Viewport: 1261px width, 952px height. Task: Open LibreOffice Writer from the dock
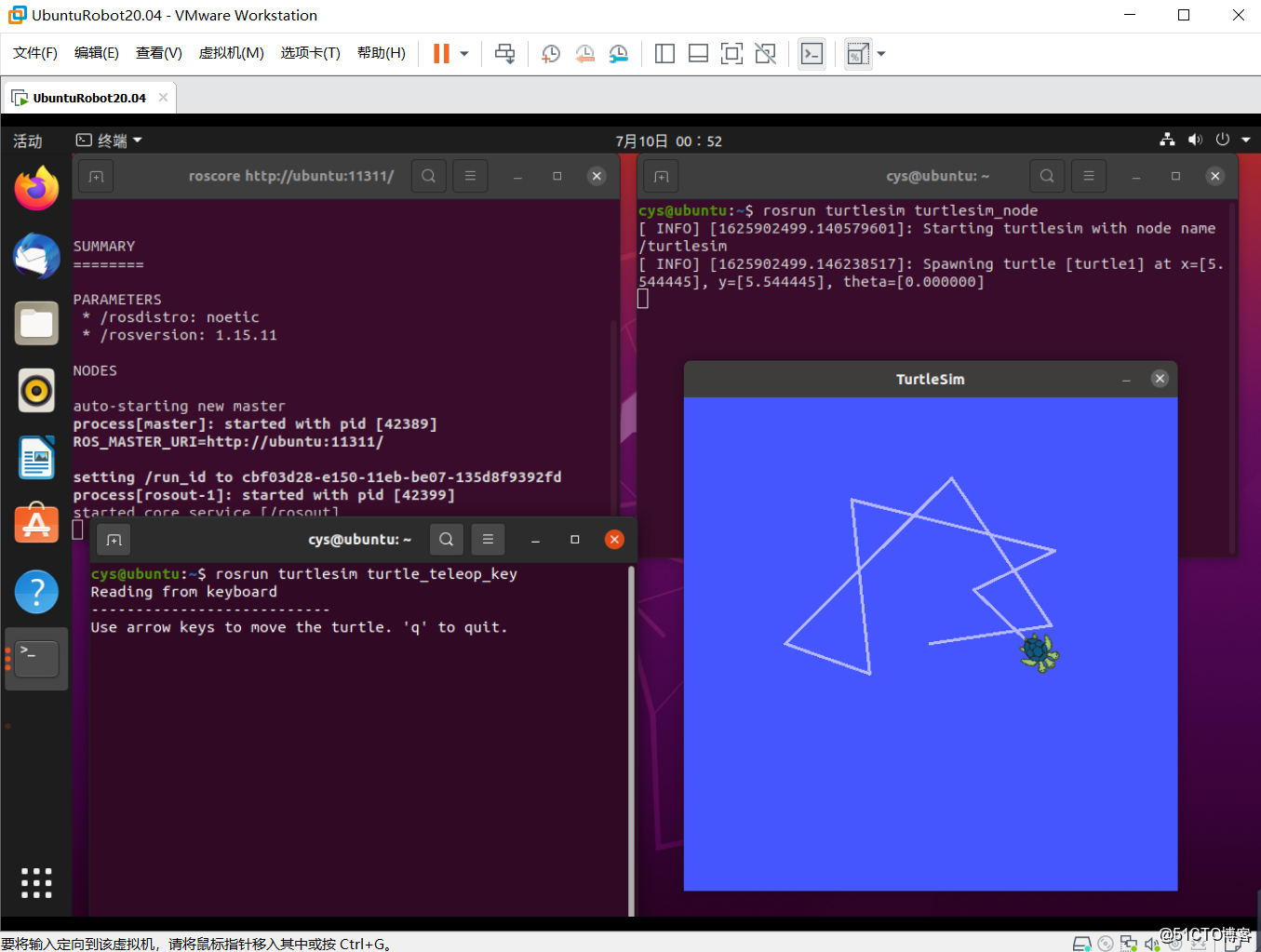[x=36, y=457]
